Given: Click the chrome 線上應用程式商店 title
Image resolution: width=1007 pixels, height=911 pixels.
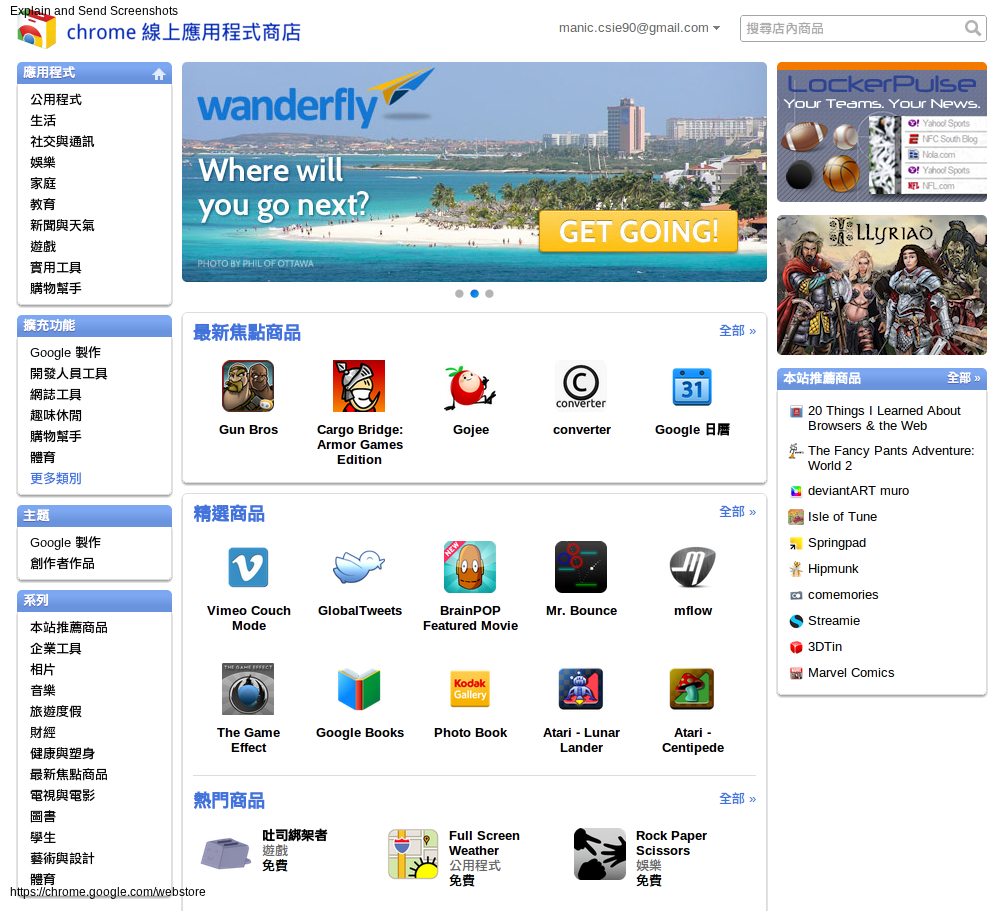Looking at the screenshot, I should pyautogui.click(x=184, y=32).
